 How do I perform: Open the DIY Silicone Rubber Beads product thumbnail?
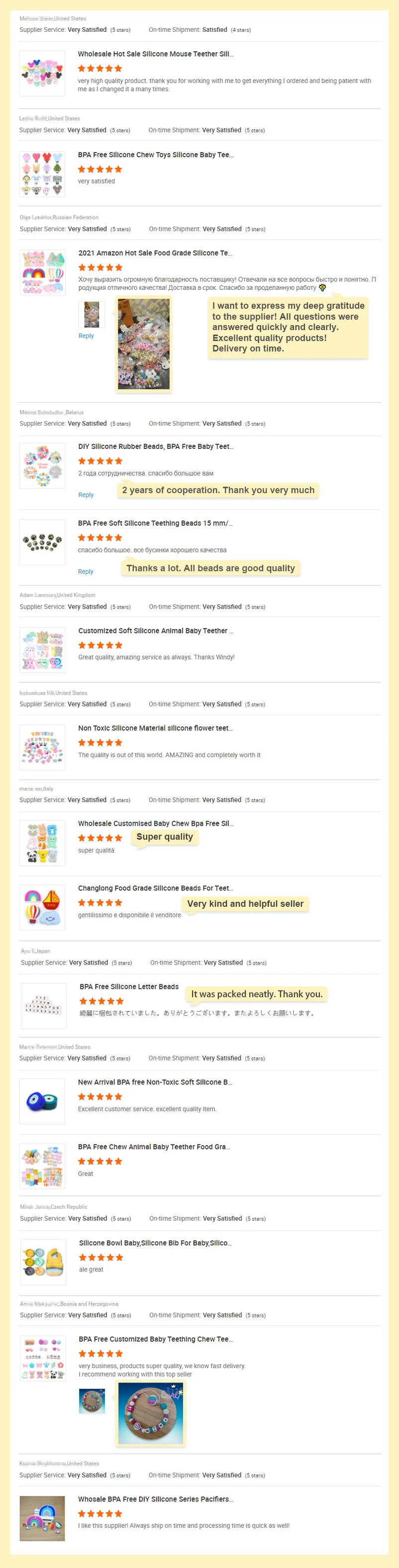click(42, 466)
